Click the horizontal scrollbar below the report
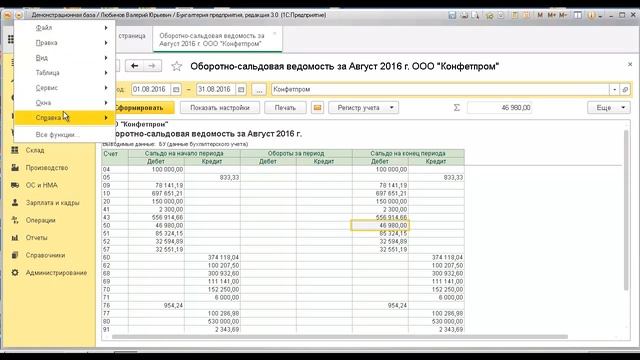The image size is (640, 360). [340, 337]
